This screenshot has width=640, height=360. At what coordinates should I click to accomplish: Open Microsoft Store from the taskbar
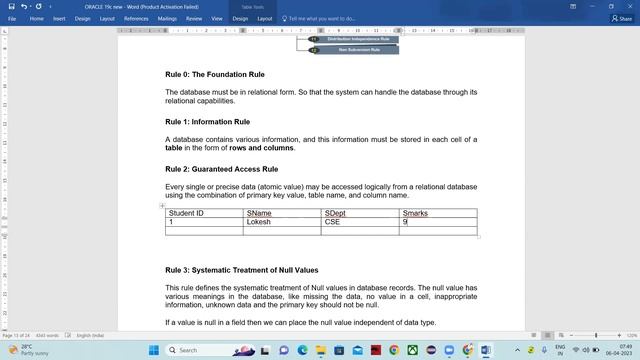(339, 350)
